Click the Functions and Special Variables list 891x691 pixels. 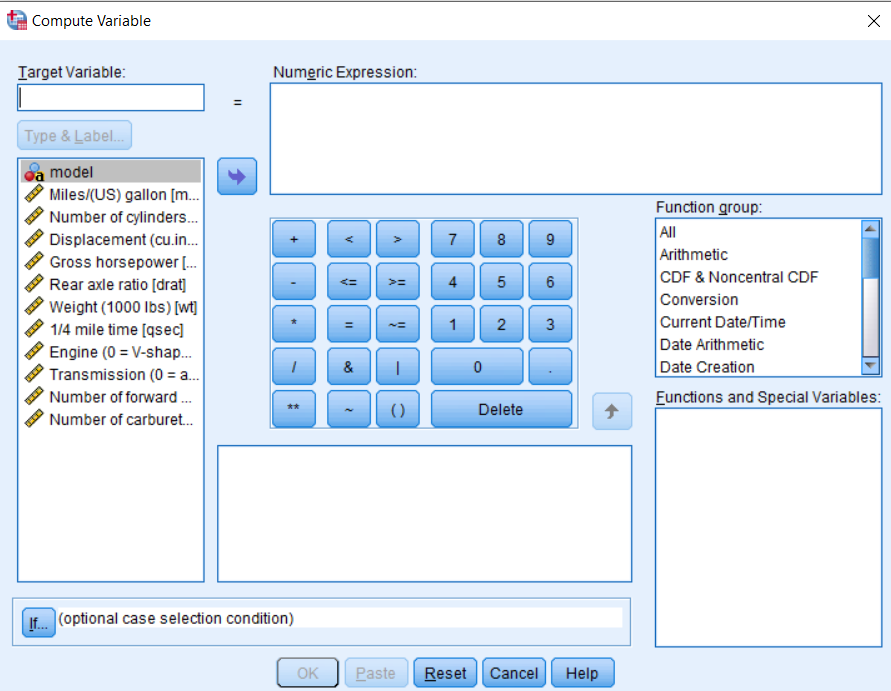[x=768, y=527]
